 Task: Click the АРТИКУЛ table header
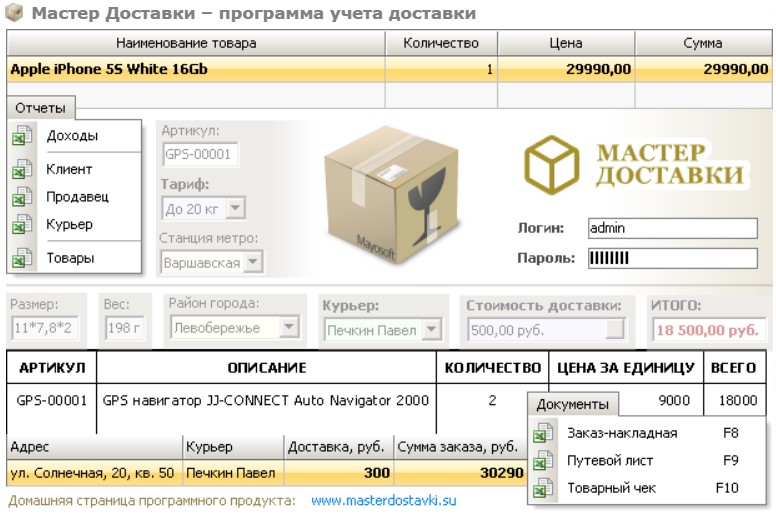tap(52, 368)
